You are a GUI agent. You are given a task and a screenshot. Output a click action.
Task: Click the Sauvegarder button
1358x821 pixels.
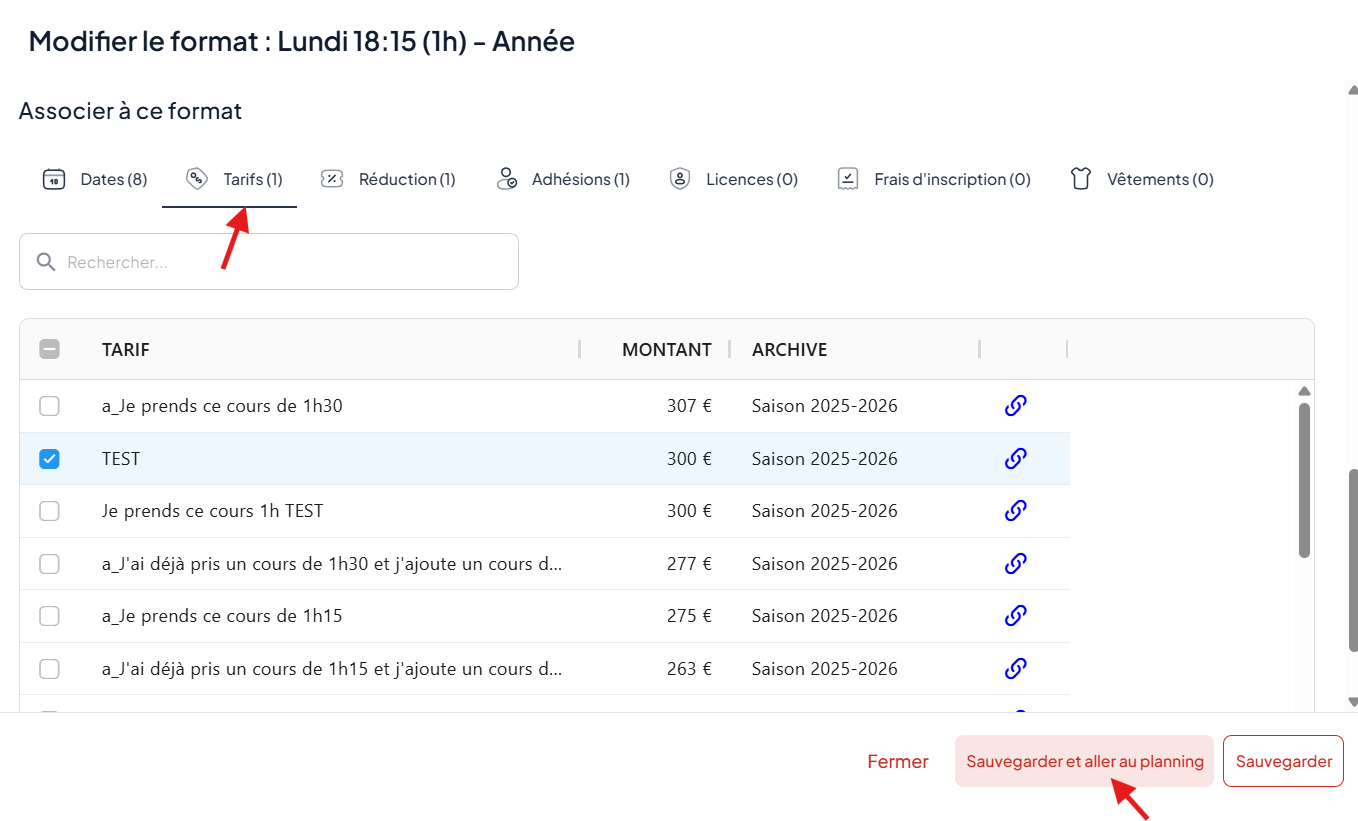(x=1283, y=761)
